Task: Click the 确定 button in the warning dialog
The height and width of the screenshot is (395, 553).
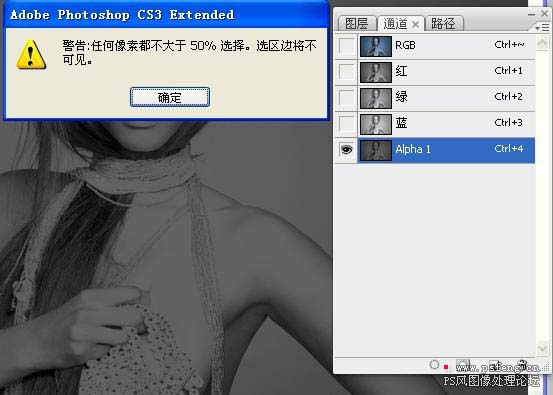Action: tap(170, 97)
